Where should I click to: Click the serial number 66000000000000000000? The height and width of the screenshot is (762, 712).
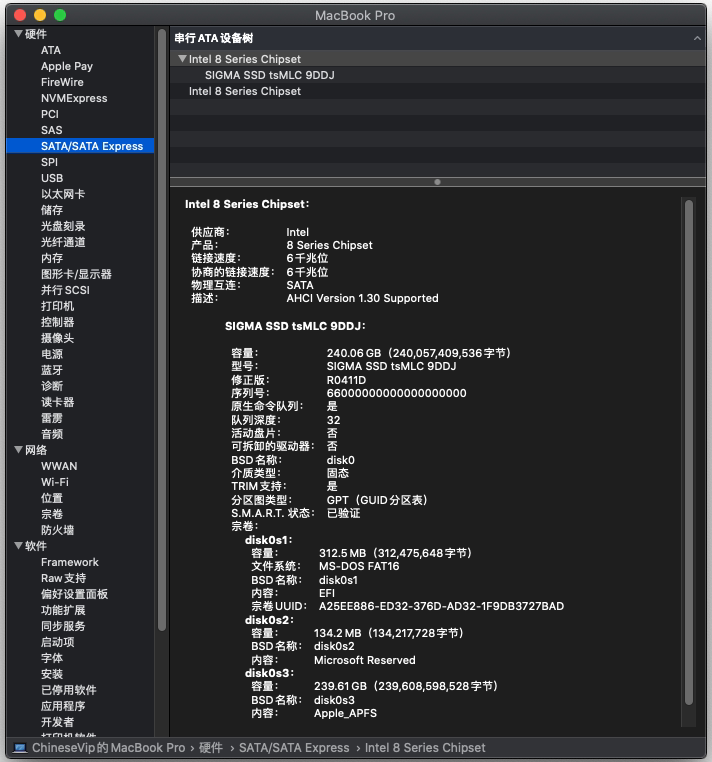[397, 393]
